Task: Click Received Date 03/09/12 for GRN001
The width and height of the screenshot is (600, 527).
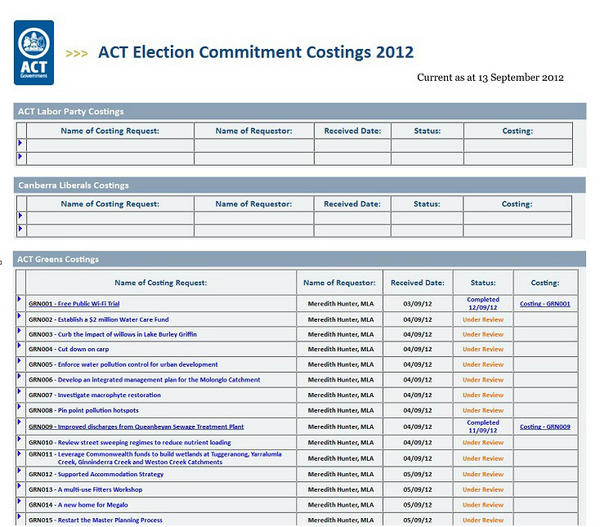Action: click(x=417, y=304)
